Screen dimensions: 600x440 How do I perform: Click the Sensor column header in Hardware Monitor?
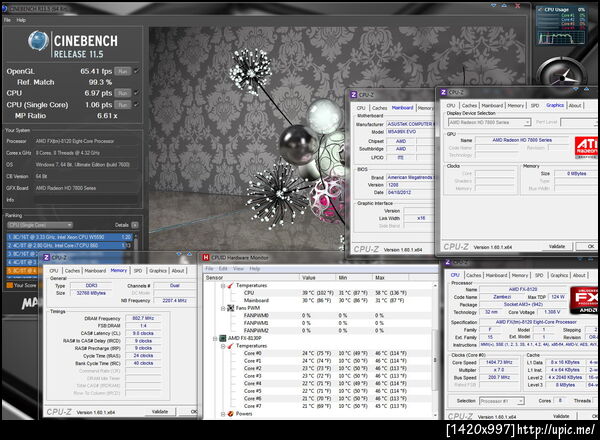[251, 277]
